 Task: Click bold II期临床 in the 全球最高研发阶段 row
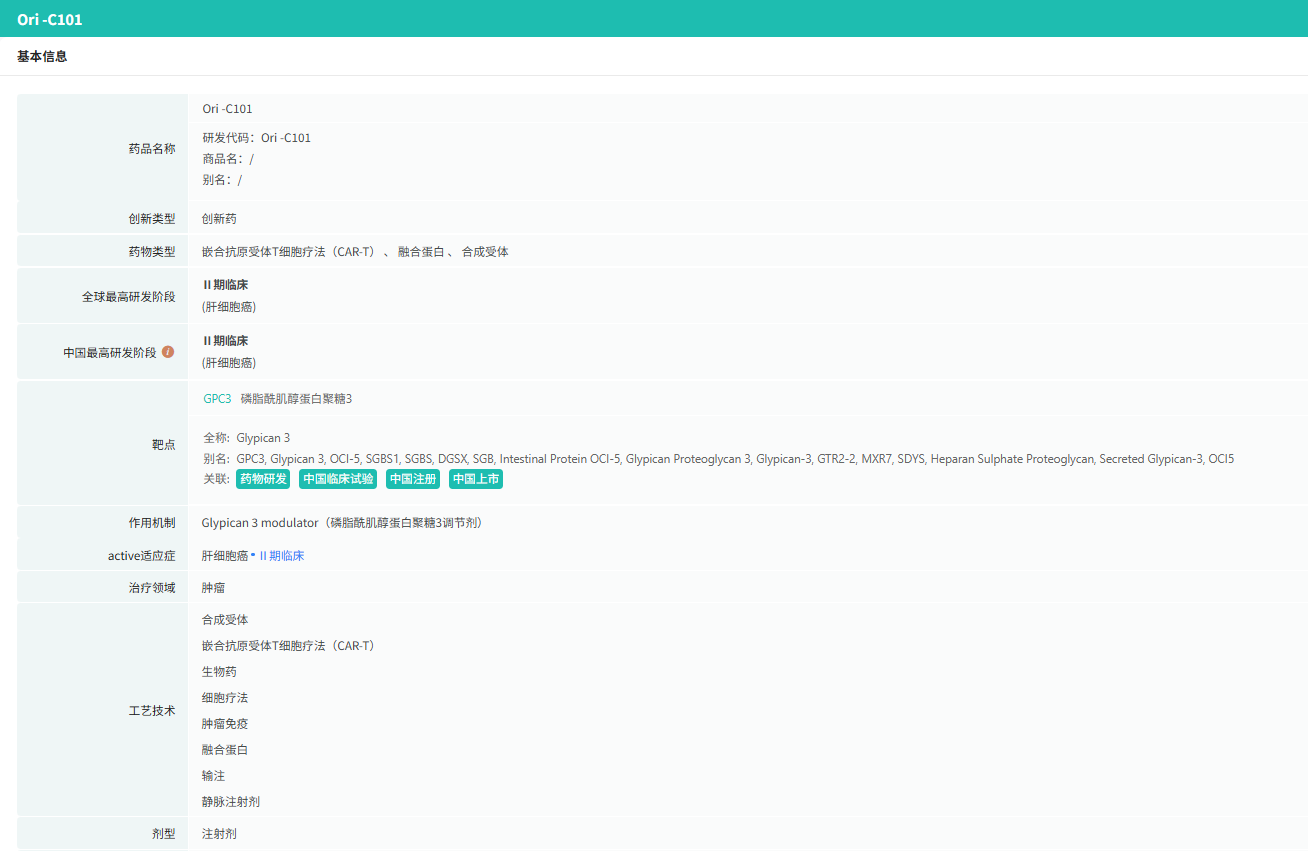[x=225, y=285]
